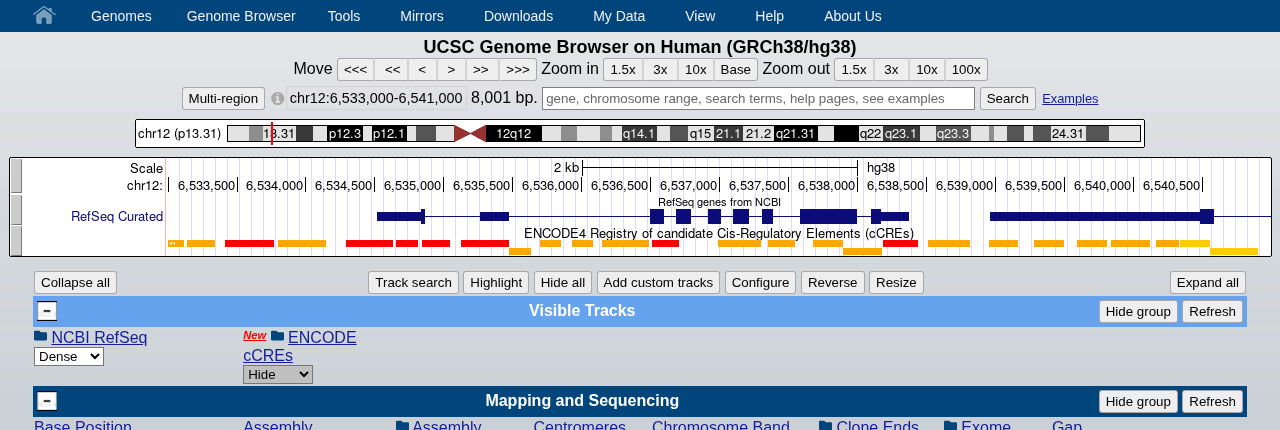Click the Multi-region button
Image resolution: width=1280 pixels, height=430 pixels.
[223, 98]
